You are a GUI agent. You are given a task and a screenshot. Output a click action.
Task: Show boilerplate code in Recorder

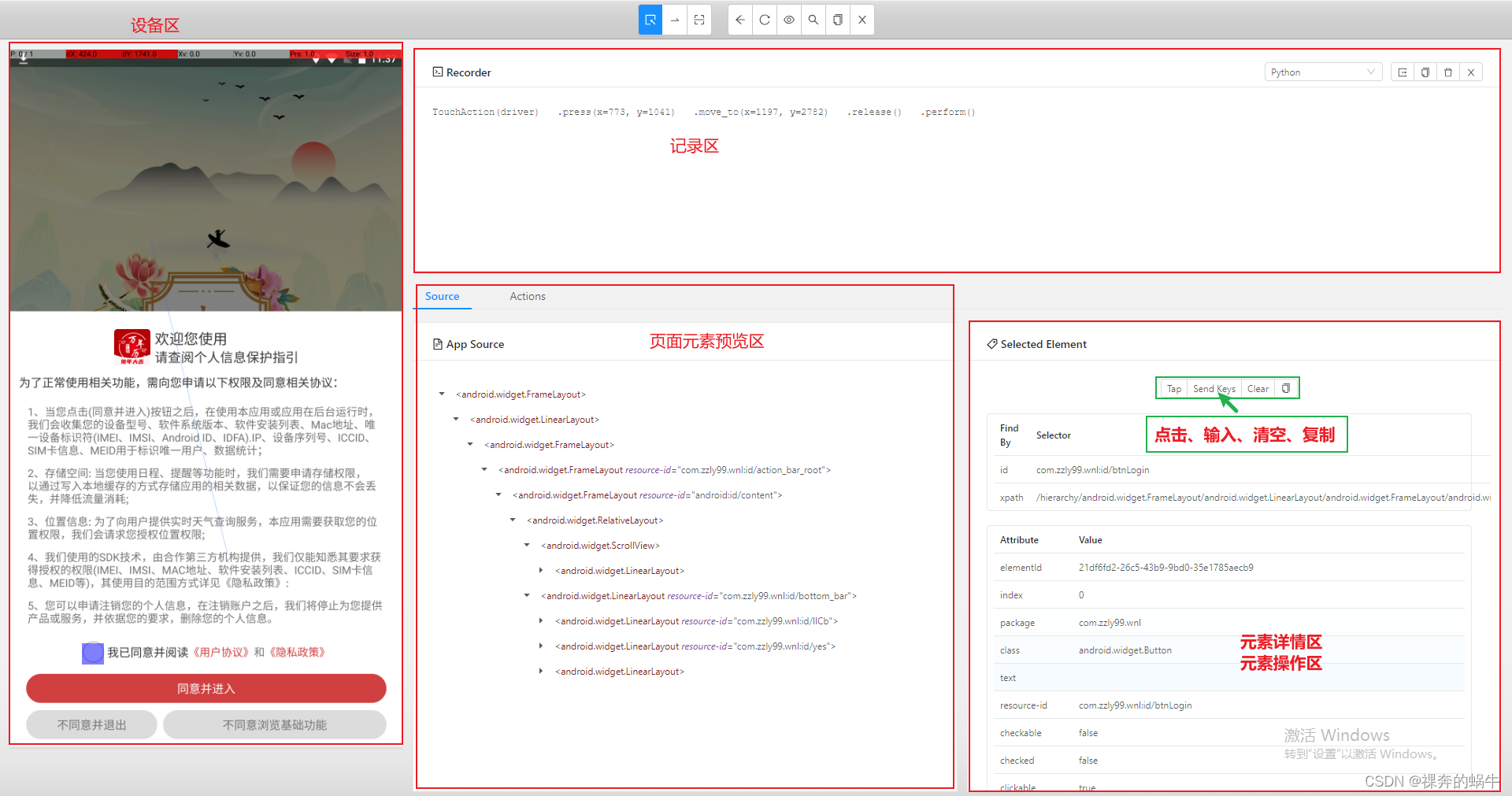pyautogui.click(x=1403, y=72)
